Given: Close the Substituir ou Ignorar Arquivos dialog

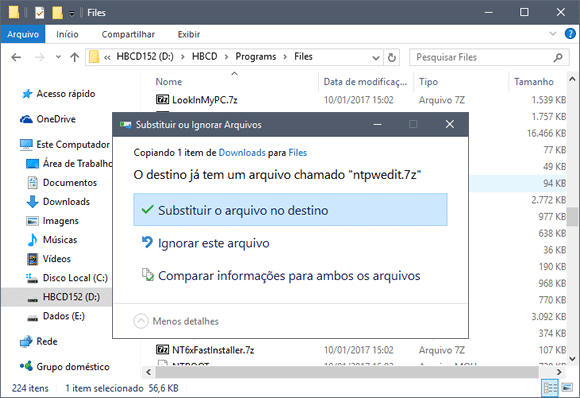Looking at the screenshot, I should pos(449,125).
